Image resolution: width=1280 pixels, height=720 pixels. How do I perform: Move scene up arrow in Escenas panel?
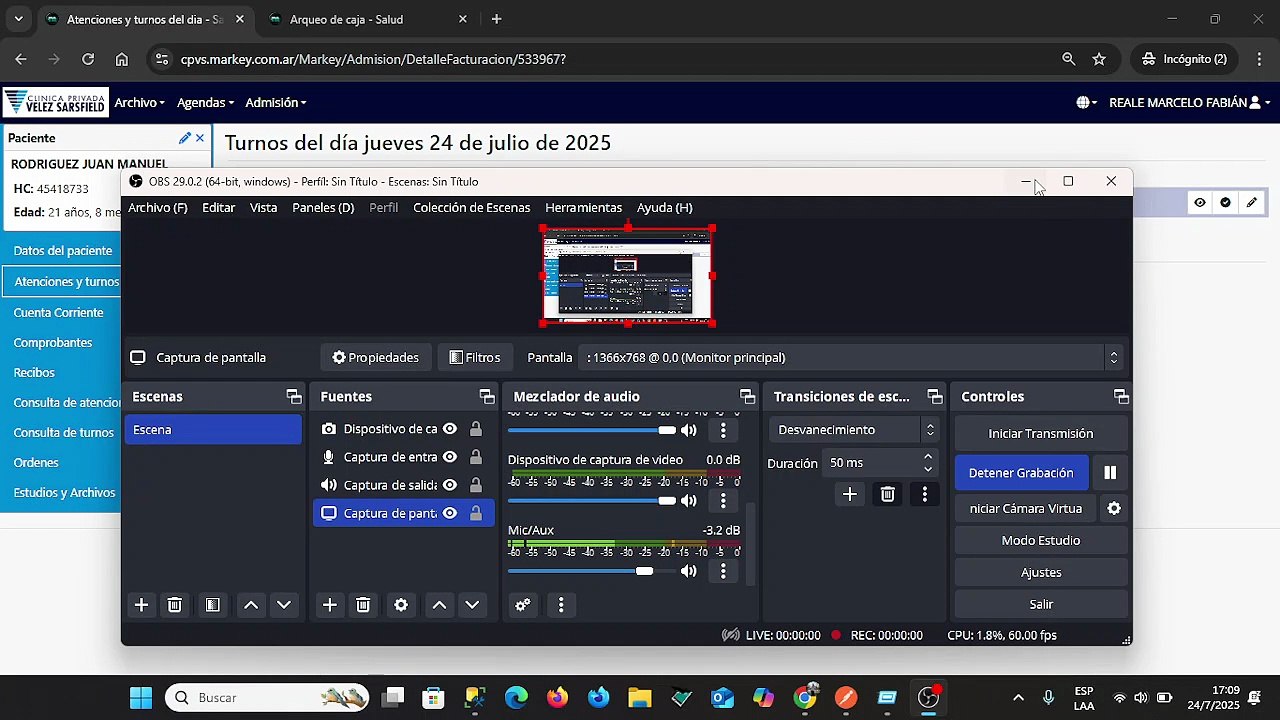point(251,605)
